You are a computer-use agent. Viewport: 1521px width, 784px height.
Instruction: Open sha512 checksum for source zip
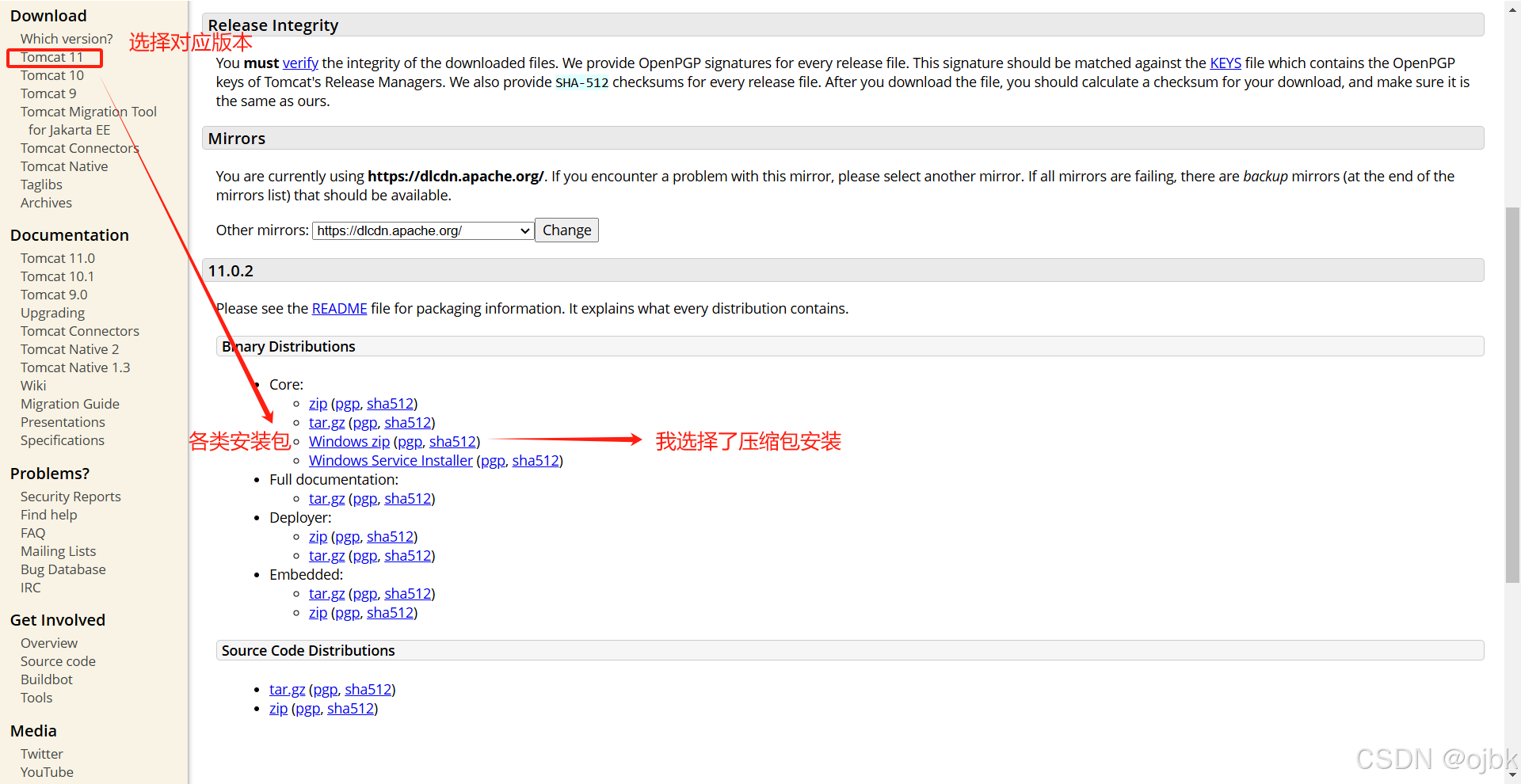pyautogui.click(x=350, y=709)
